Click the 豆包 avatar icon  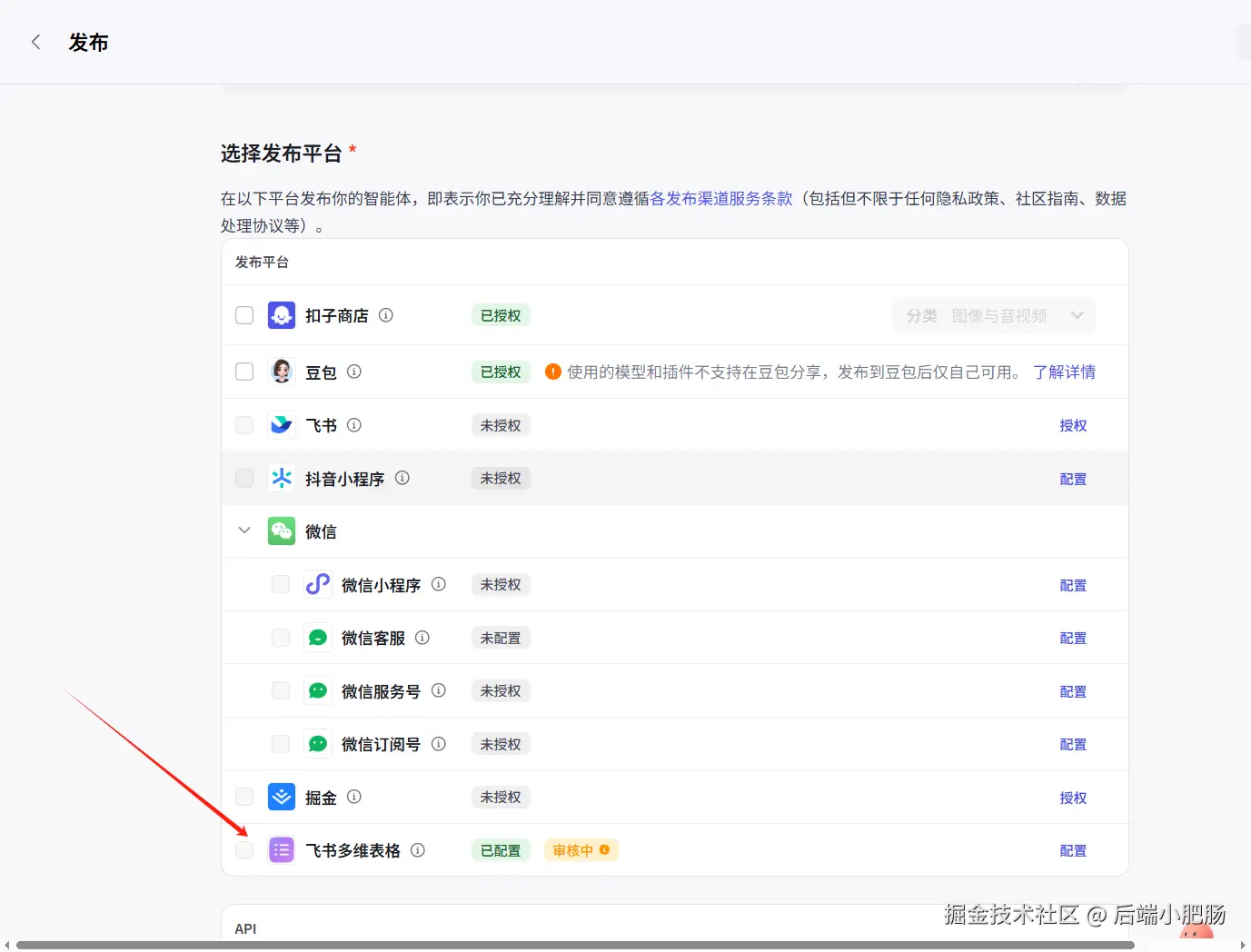[282, 372]
